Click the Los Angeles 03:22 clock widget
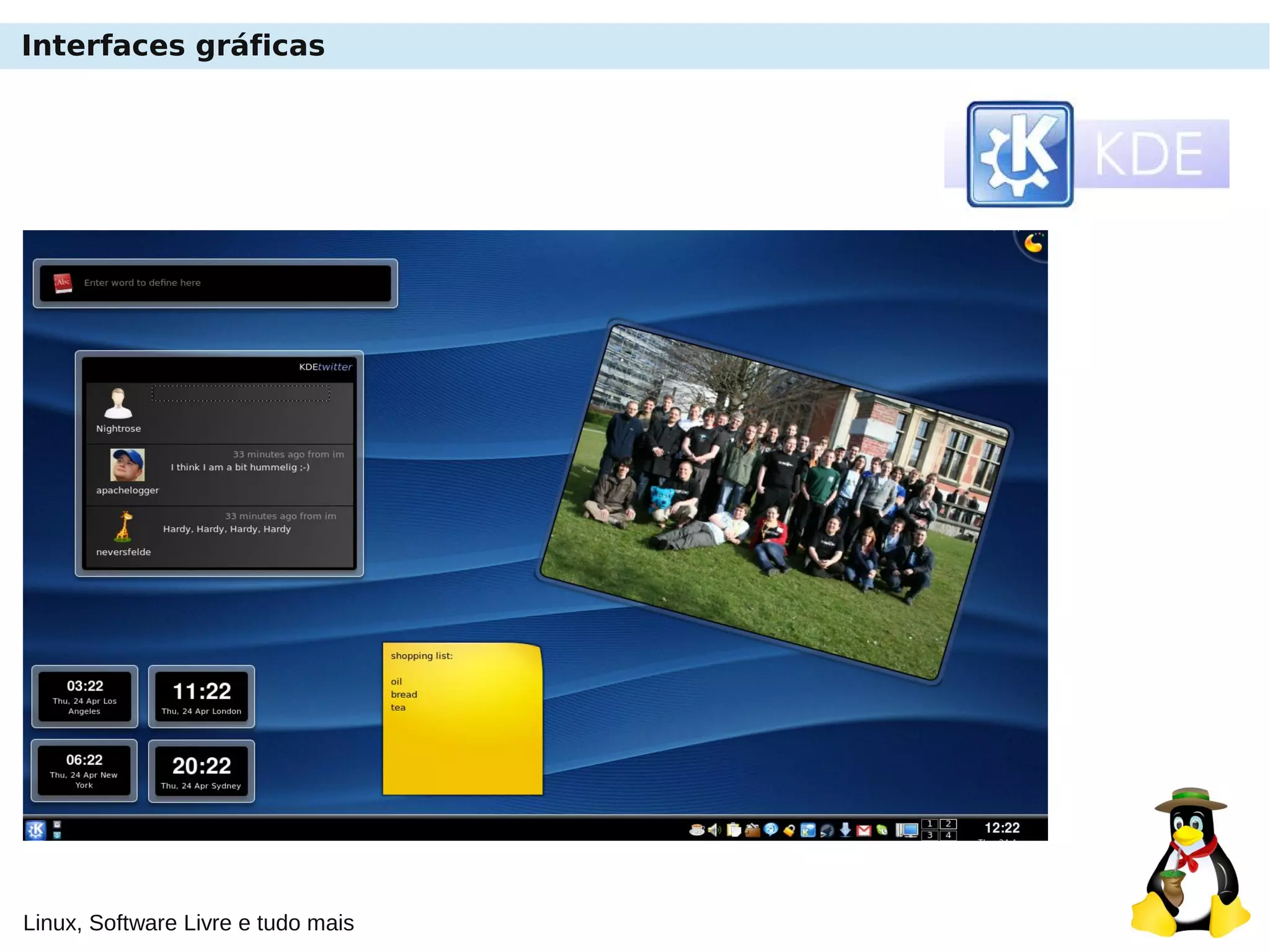Screen dimensions: 1270x952 point(85,696)
